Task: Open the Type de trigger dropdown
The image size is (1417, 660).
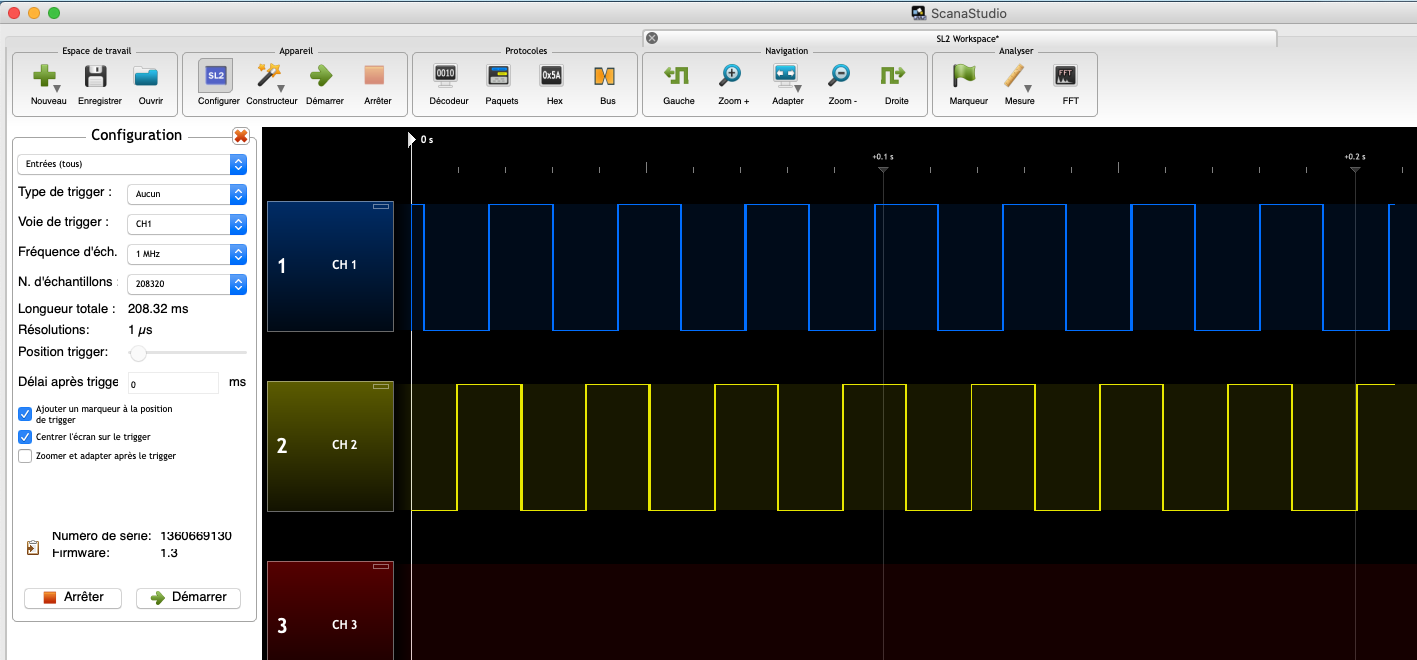Action: coord(187,194)
